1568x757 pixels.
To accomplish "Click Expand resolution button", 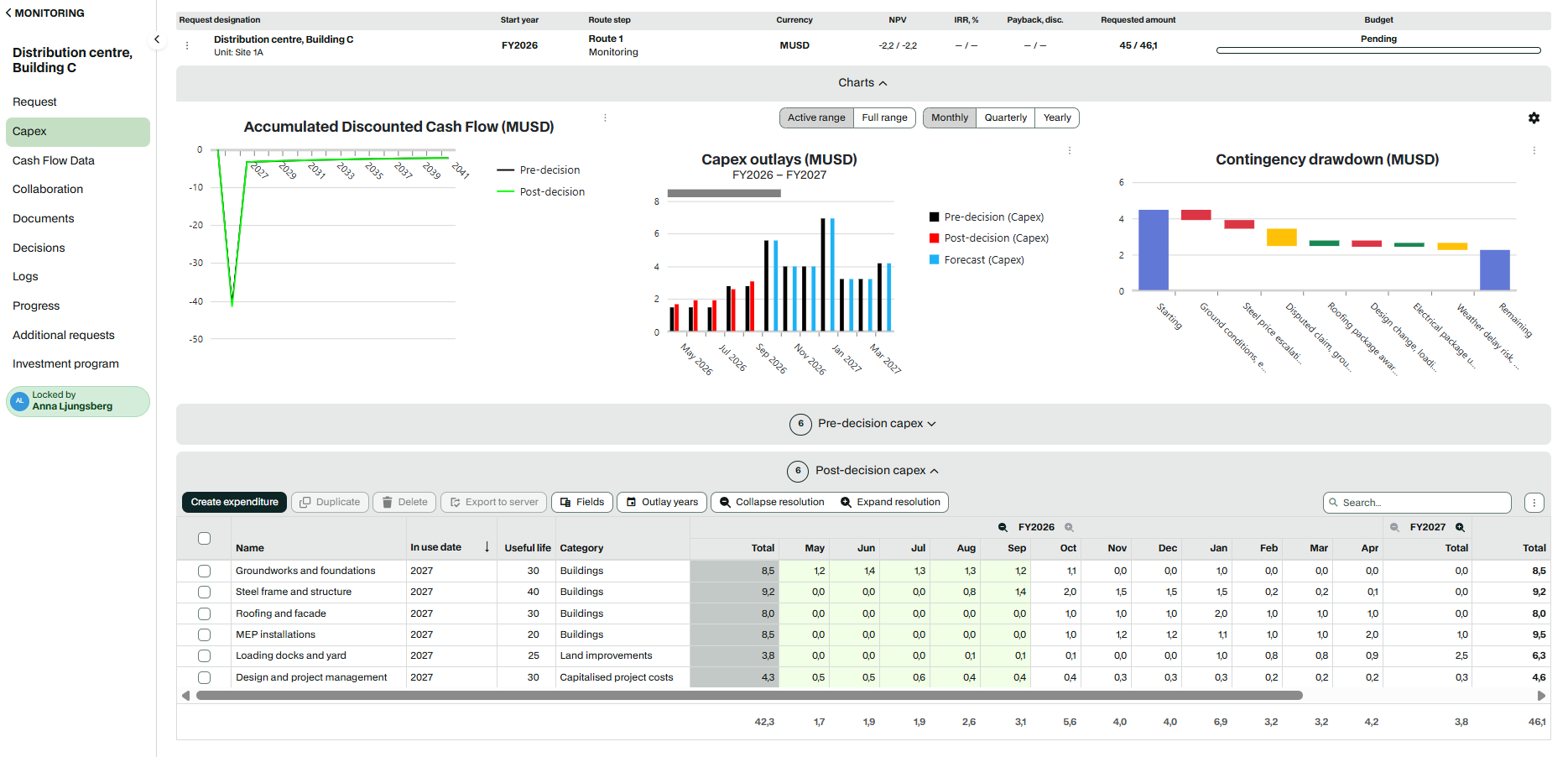I will tap(890, 503).
